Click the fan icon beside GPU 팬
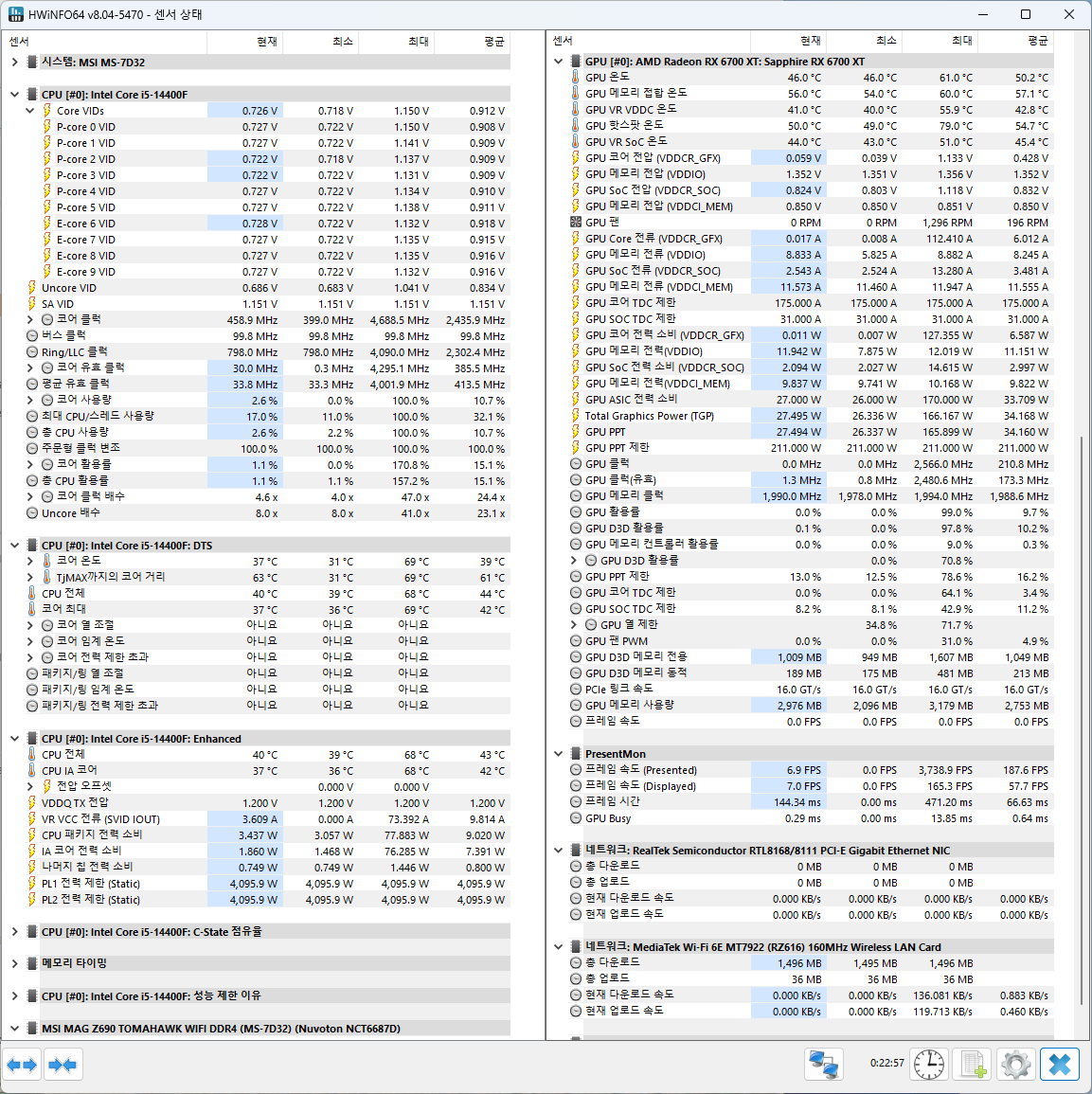Viewport: 1092px width, 1094px height. click(x=576, y=222)
